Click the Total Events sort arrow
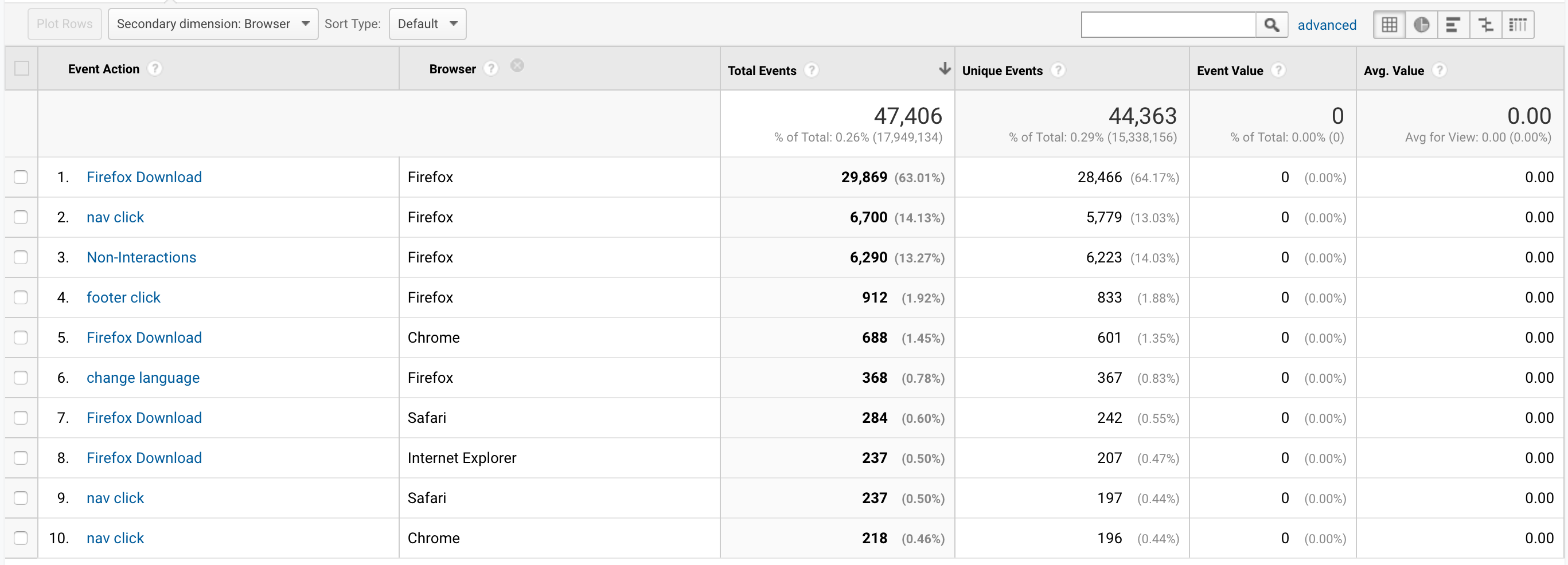Image resolution: width=1568 pixels, height=565 pixels. 945,69
